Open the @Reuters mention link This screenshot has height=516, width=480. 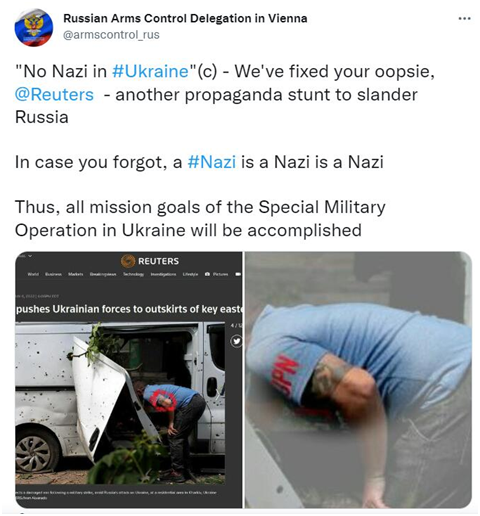pos(54,94)
